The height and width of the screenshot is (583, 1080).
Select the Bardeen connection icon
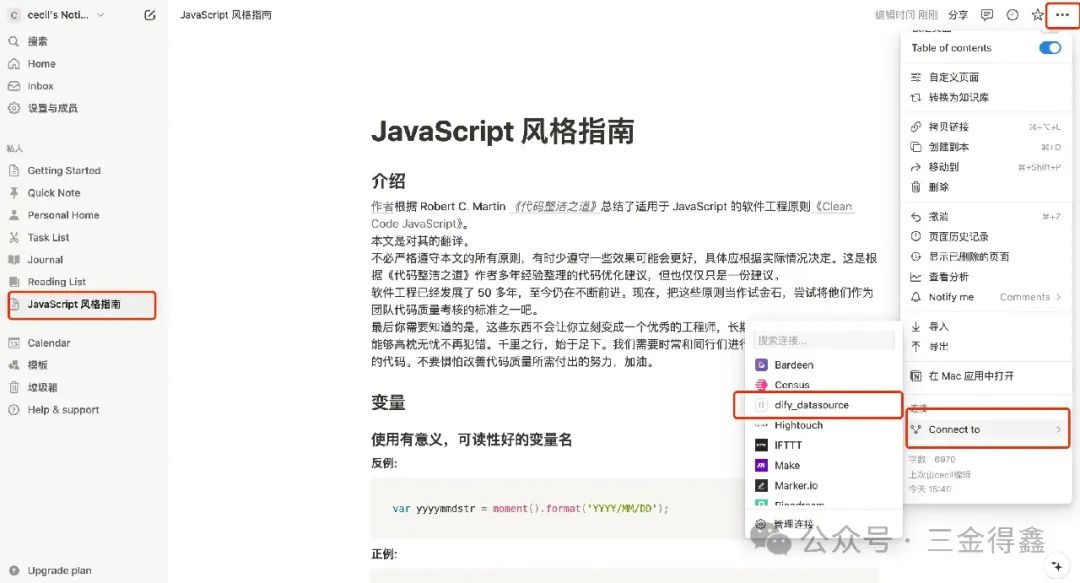pos(762,364)
